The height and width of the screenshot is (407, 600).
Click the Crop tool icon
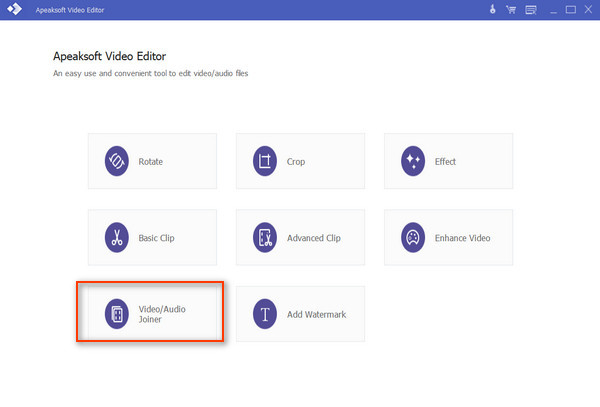[x=264, y=161]
